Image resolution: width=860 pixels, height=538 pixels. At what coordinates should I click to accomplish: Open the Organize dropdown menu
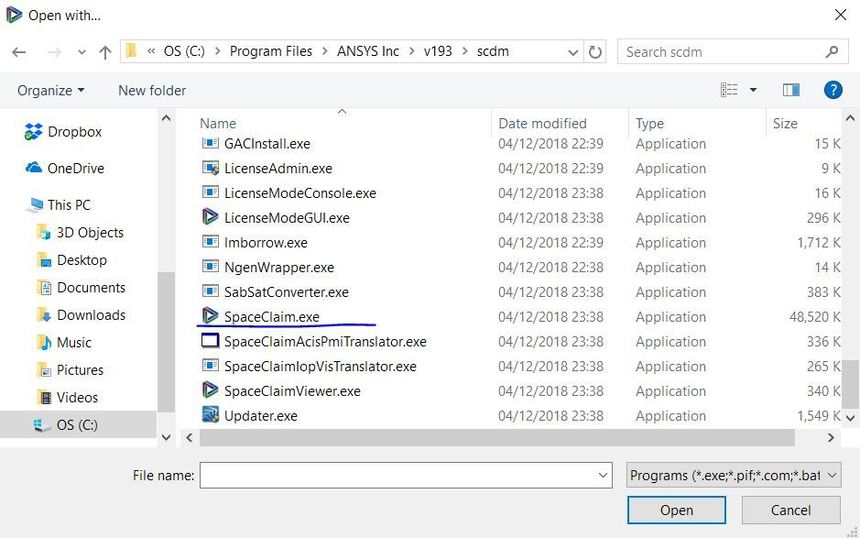50,90
